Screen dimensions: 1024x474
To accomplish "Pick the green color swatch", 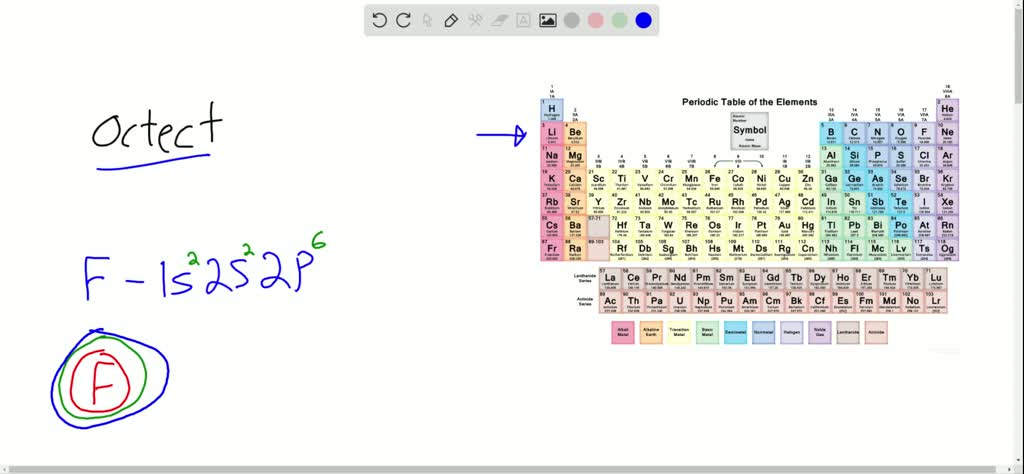I will pos(620,20).
